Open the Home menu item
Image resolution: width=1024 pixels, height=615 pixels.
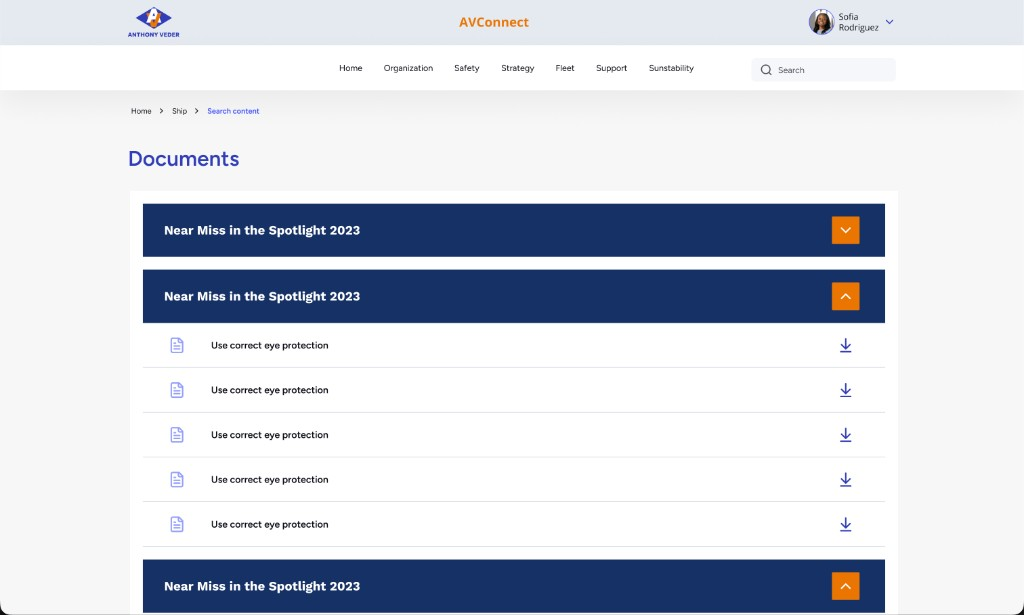(x=351, y=68)
